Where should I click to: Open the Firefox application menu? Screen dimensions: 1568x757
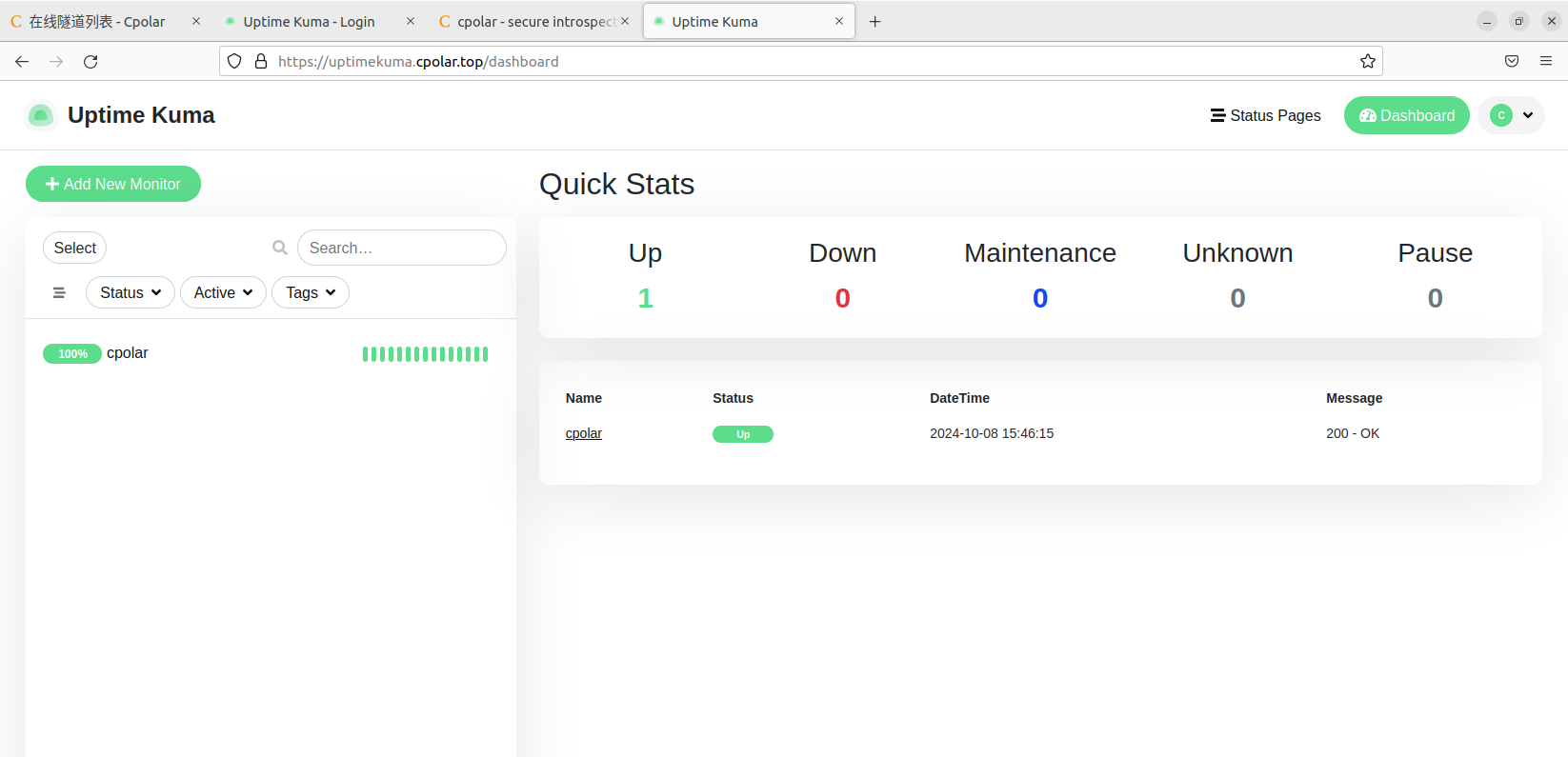coord(1545,61)
